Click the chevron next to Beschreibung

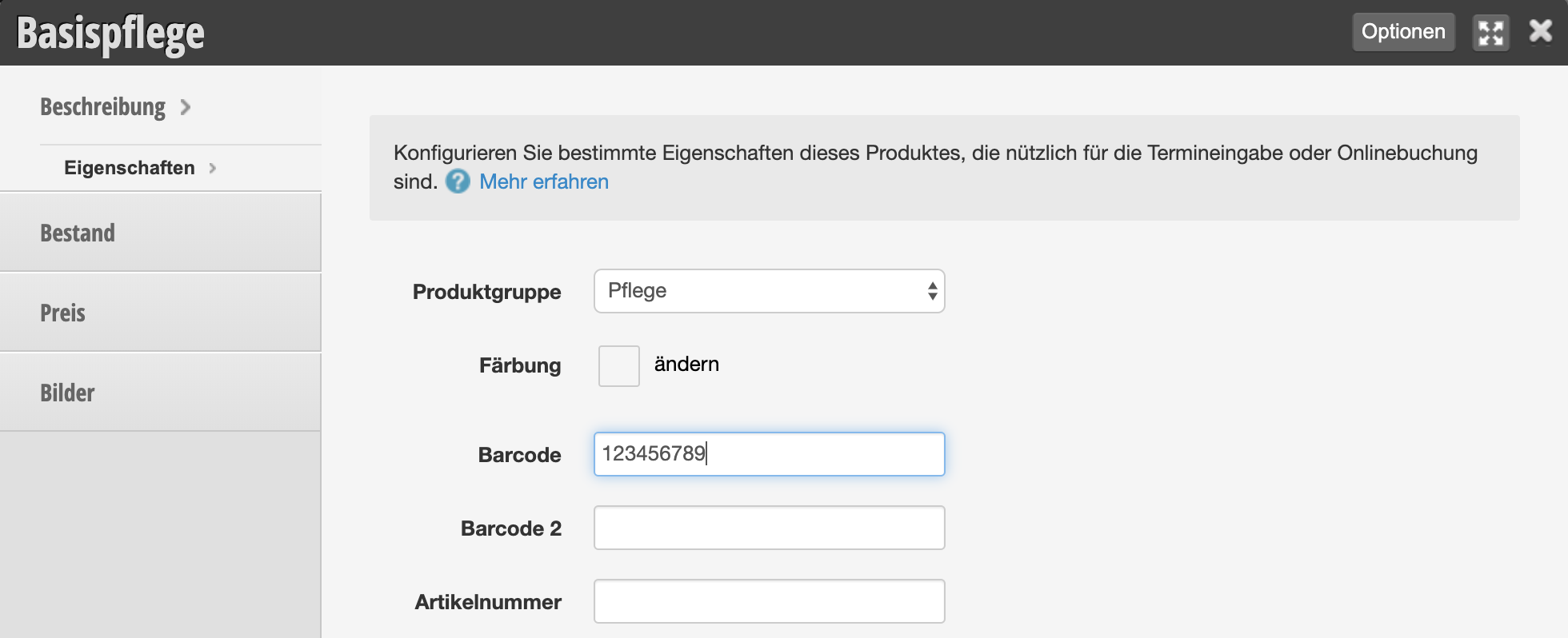coord(186,107)
